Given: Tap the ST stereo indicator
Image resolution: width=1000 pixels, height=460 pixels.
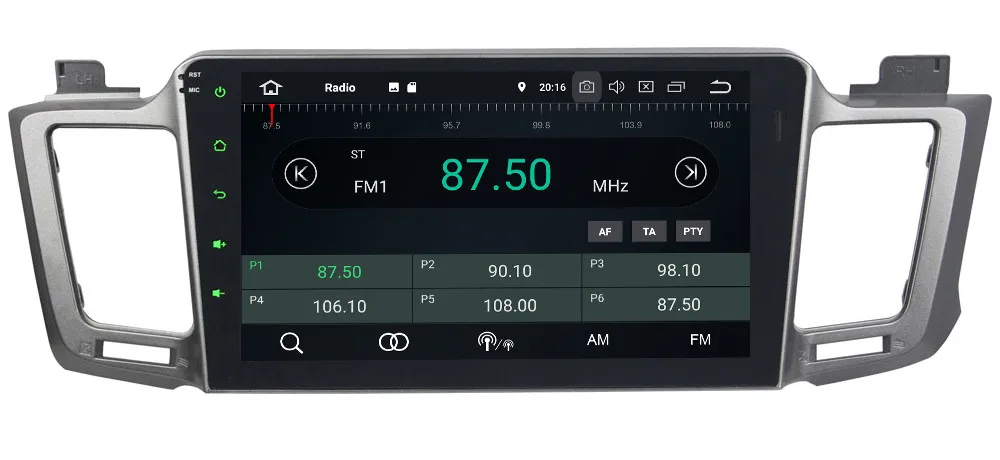Looking at the screenshot, I should [x=358, y=154].
